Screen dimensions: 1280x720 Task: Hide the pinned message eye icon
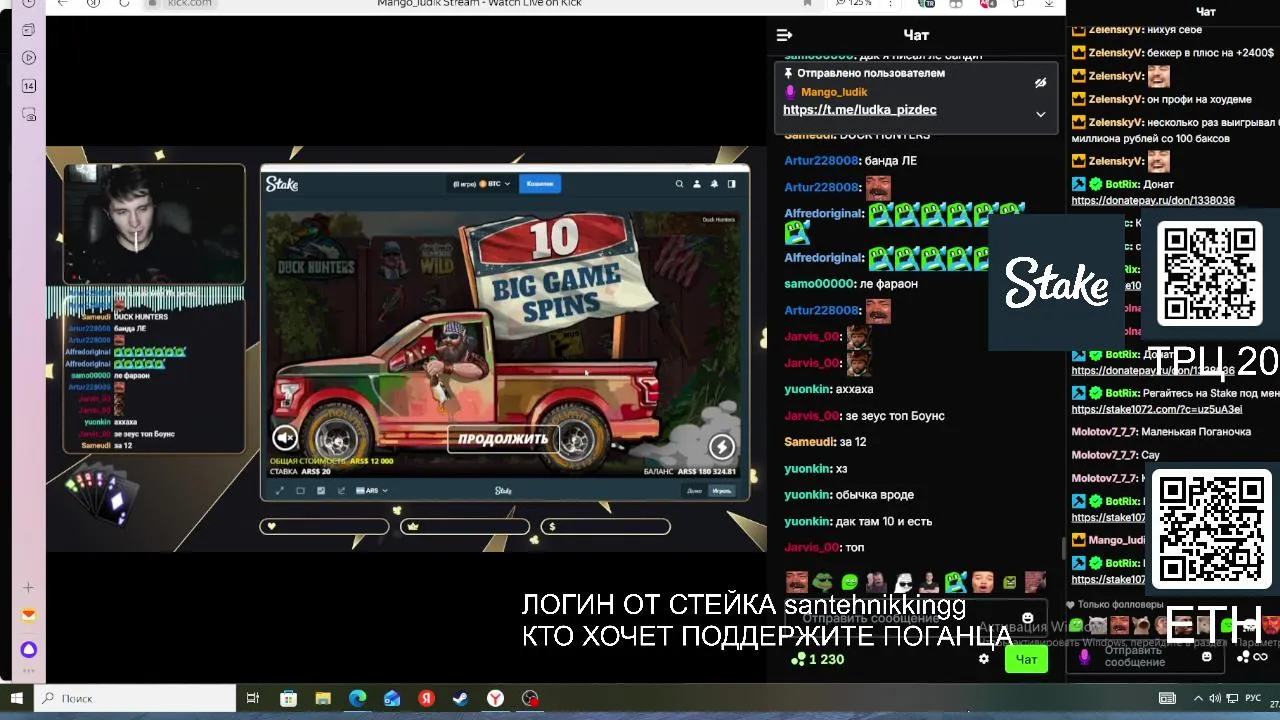click(x=1040, y=83)
